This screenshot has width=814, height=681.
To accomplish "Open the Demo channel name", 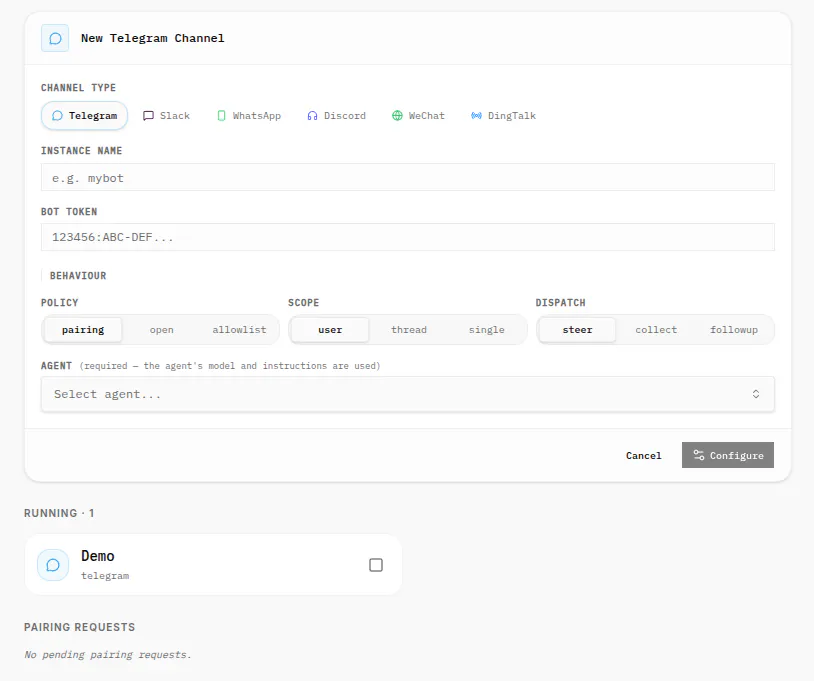I will 98,556.
